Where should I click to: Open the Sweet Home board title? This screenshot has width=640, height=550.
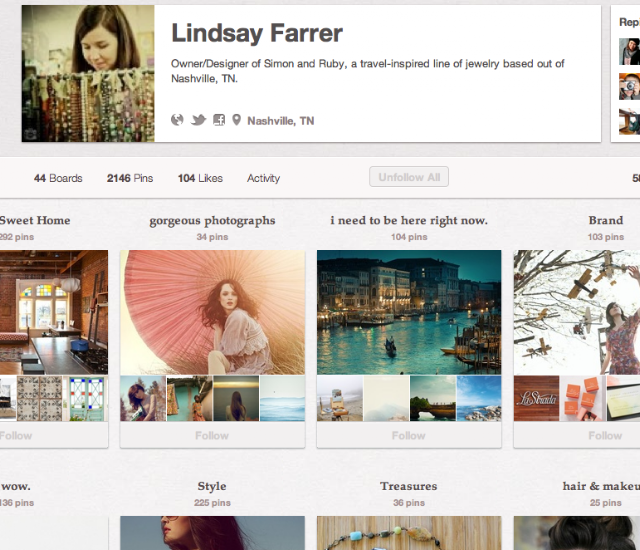pyautogui.click(x=35, y=220)
